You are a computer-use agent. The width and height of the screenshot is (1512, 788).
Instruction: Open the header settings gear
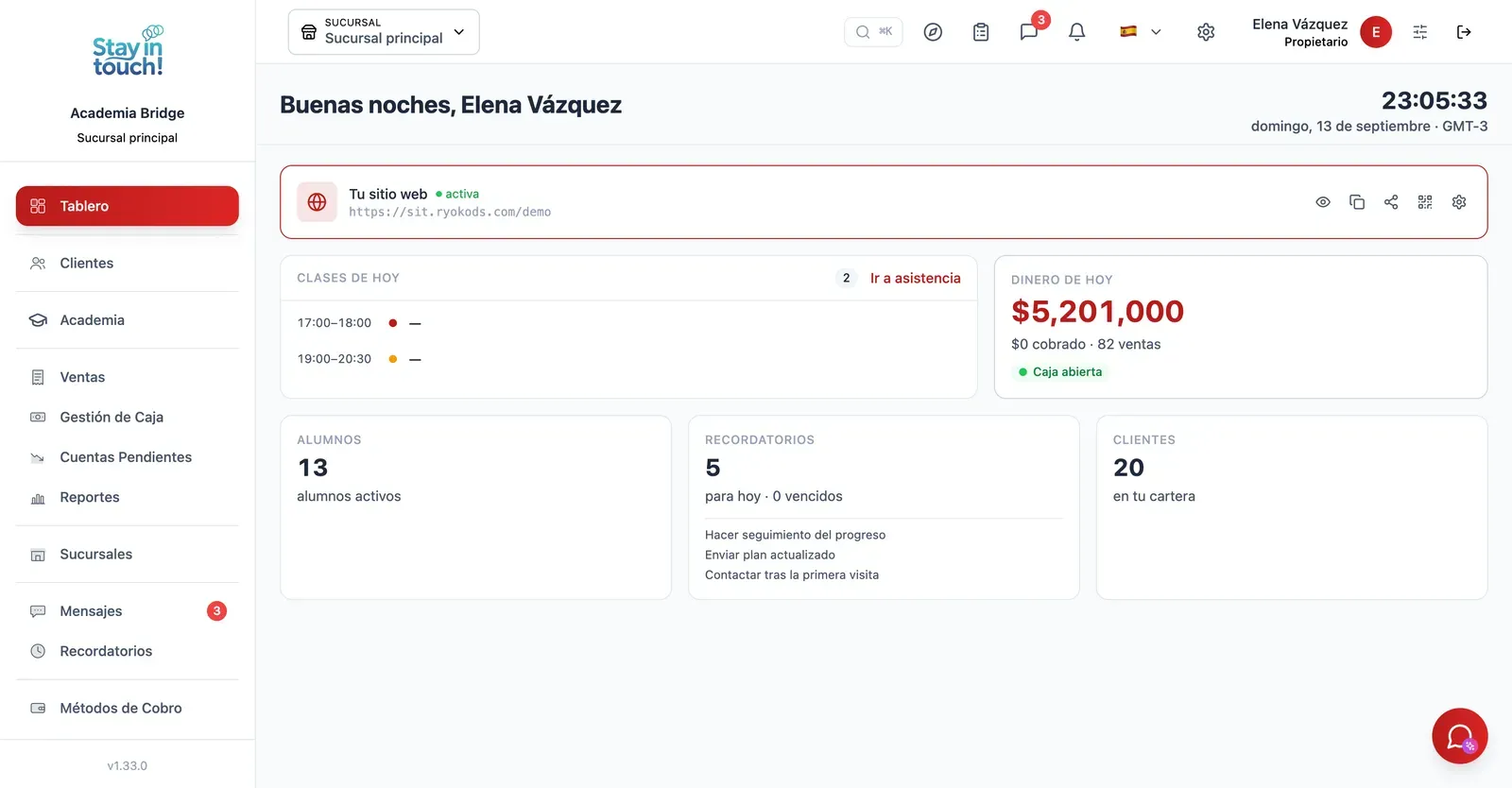[1206, 32]
